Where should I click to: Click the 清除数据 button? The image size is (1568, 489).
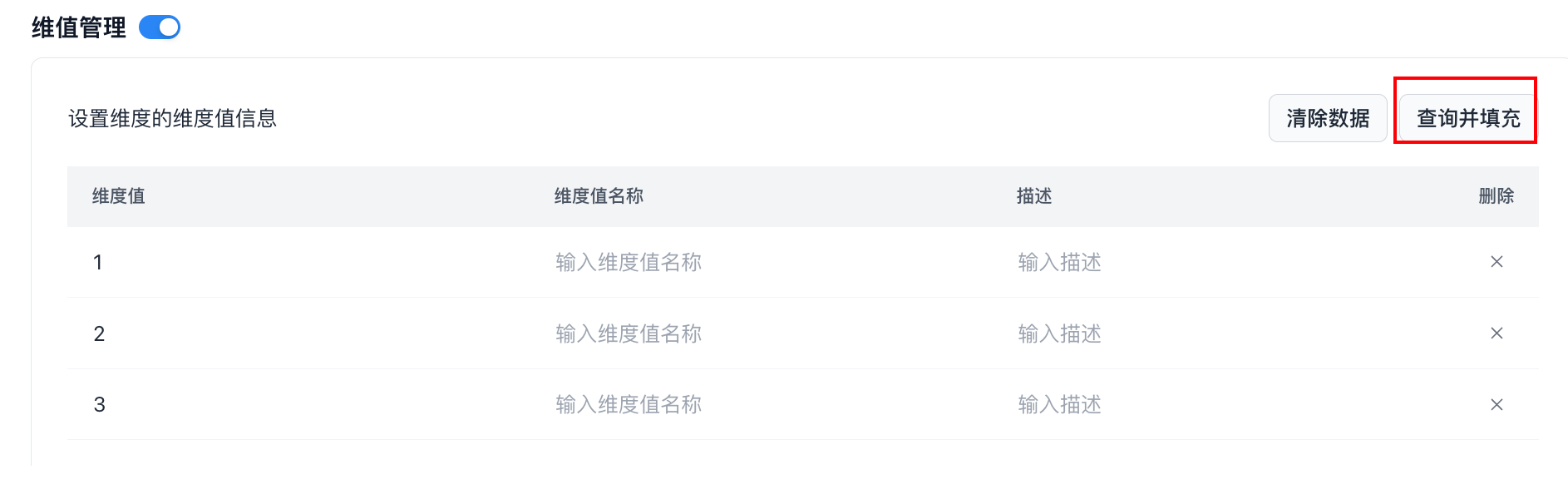pos(1327,118)
